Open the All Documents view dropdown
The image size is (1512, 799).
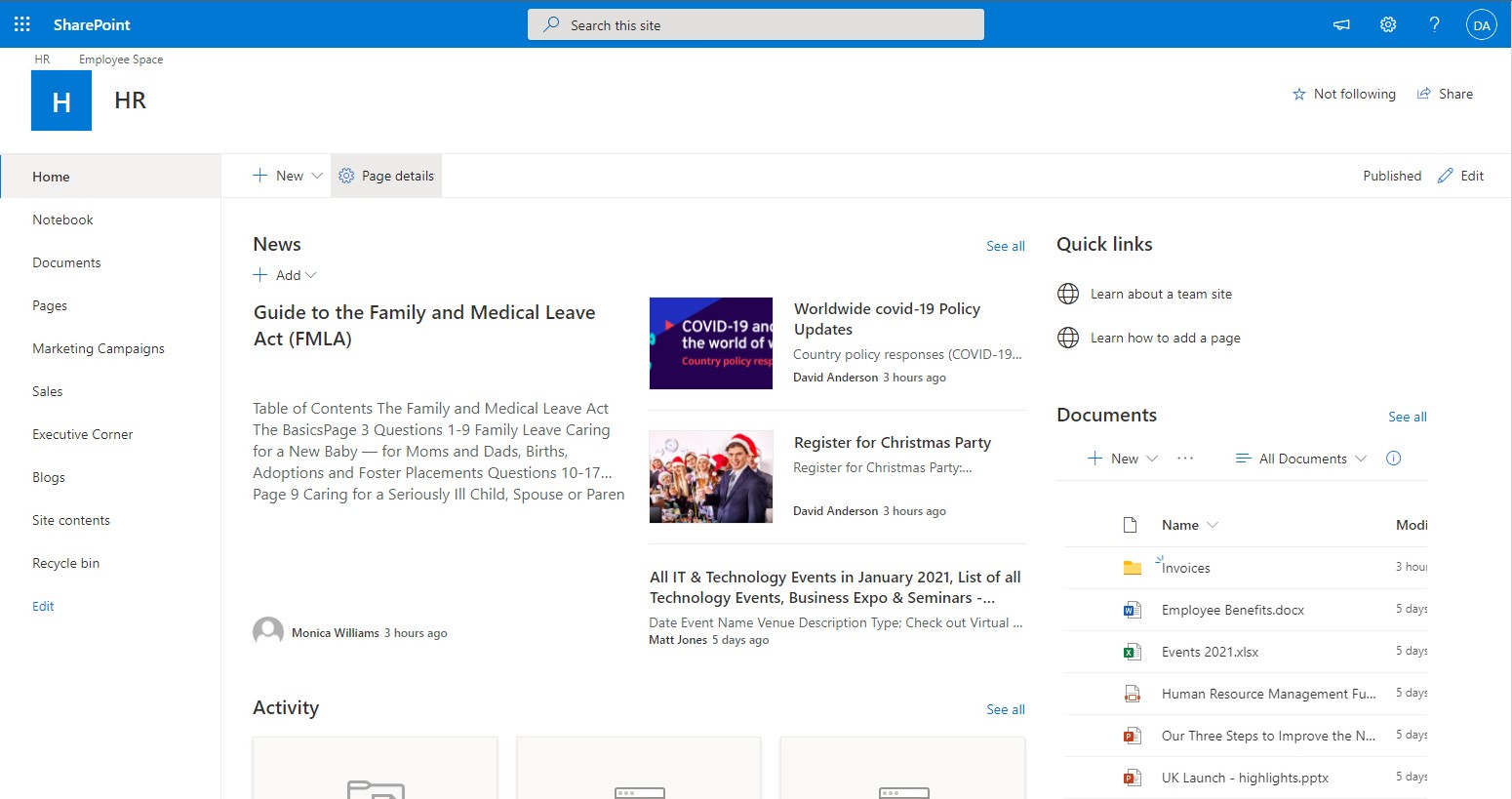click(1301, 459)
